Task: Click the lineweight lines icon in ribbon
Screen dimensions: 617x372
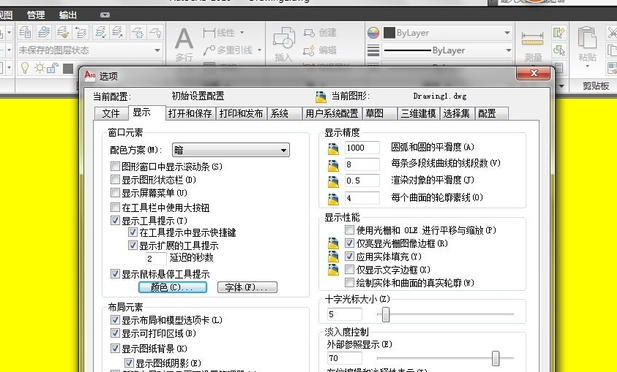Action: [373, 50]
